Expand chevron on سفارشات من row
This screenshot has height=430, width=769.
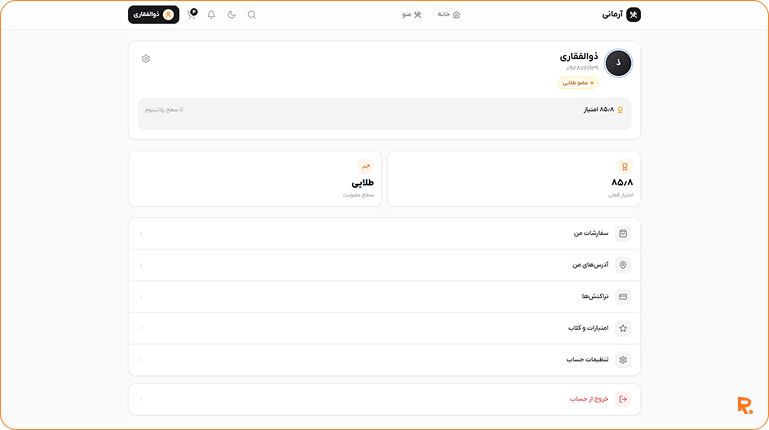pos(141,234)
